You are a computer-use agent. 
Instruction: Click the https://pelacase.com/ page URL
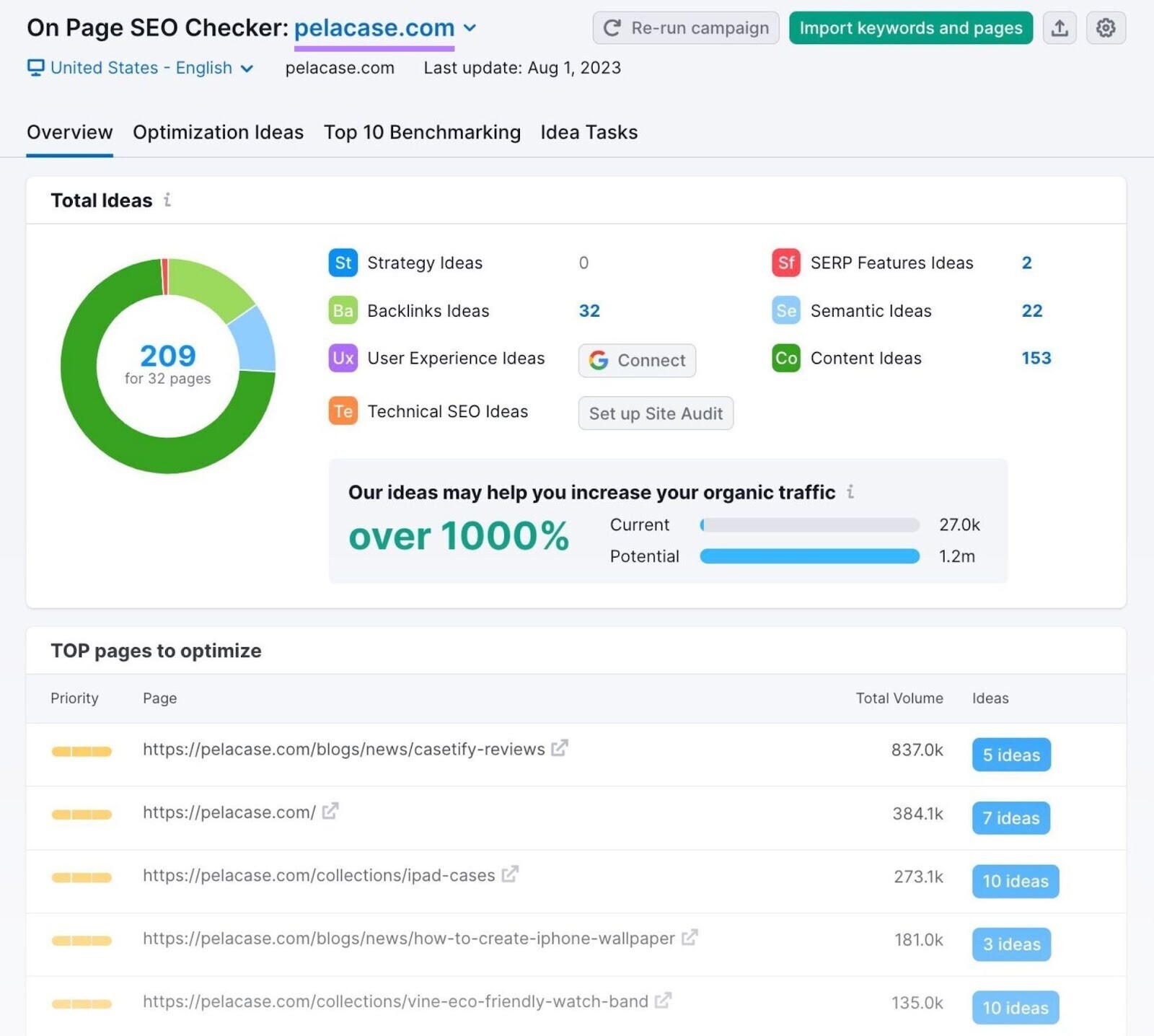coord(229,812)
